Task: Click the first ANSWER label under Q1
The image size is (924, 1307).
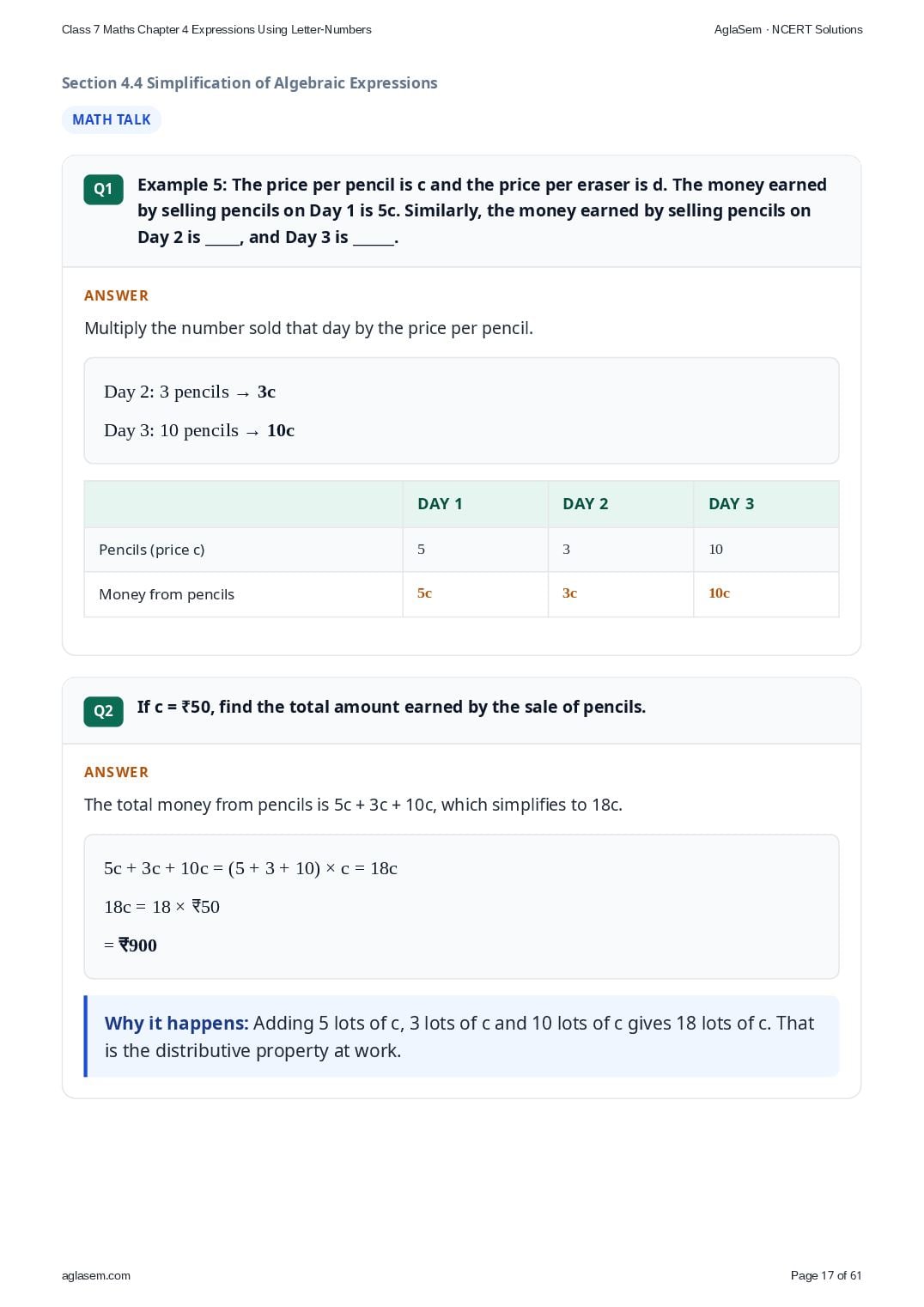Action: click(x=117, y=295)
